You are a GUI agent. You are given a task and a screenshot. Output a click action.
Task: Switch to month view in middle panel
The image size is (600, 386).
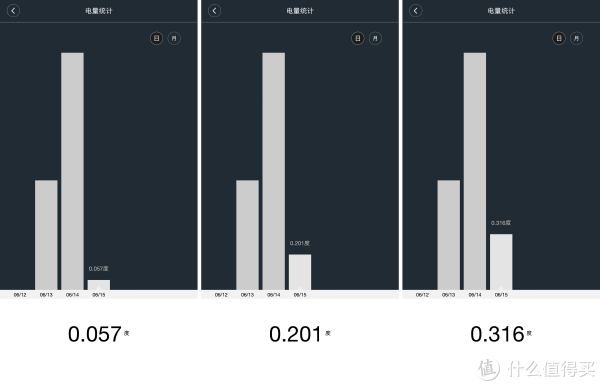(x=375, y=38)
